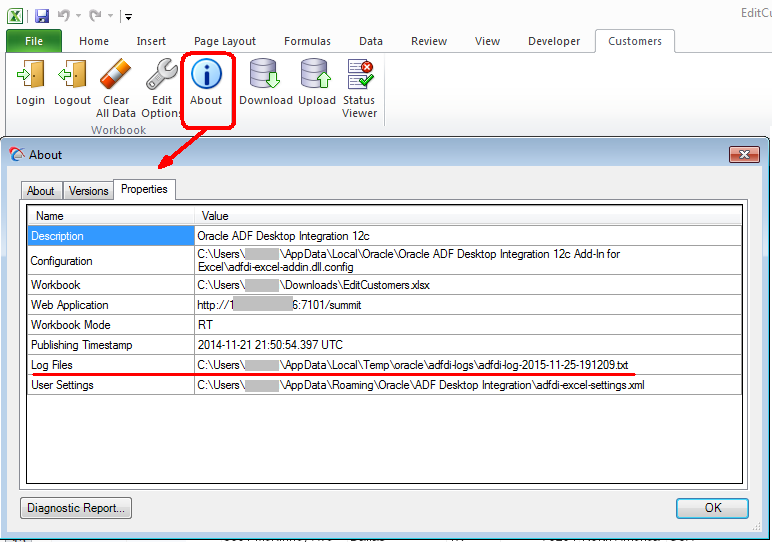Open Edit Options wrench icon
The image size is (772, 542).
point(161,74)
